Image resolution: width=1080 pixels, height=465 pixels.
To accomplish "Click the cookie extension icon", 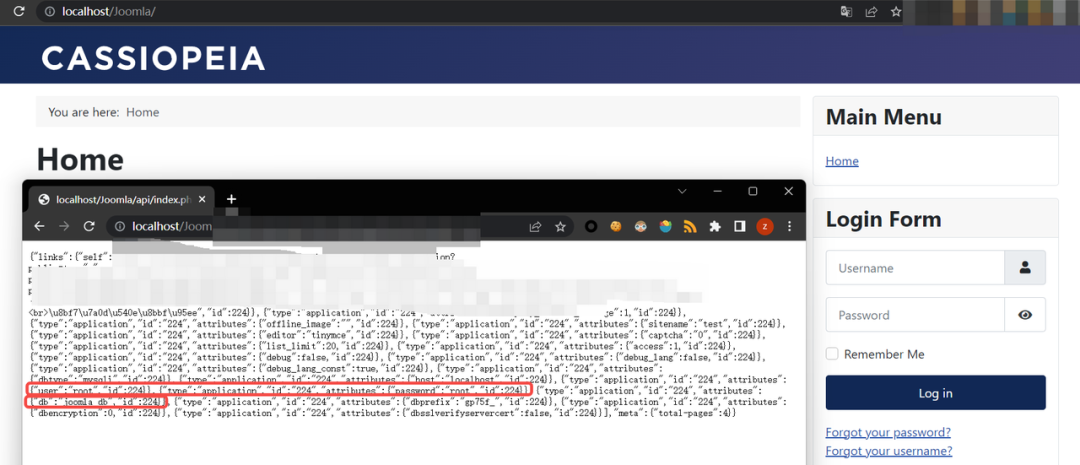I will coord(617,227).
